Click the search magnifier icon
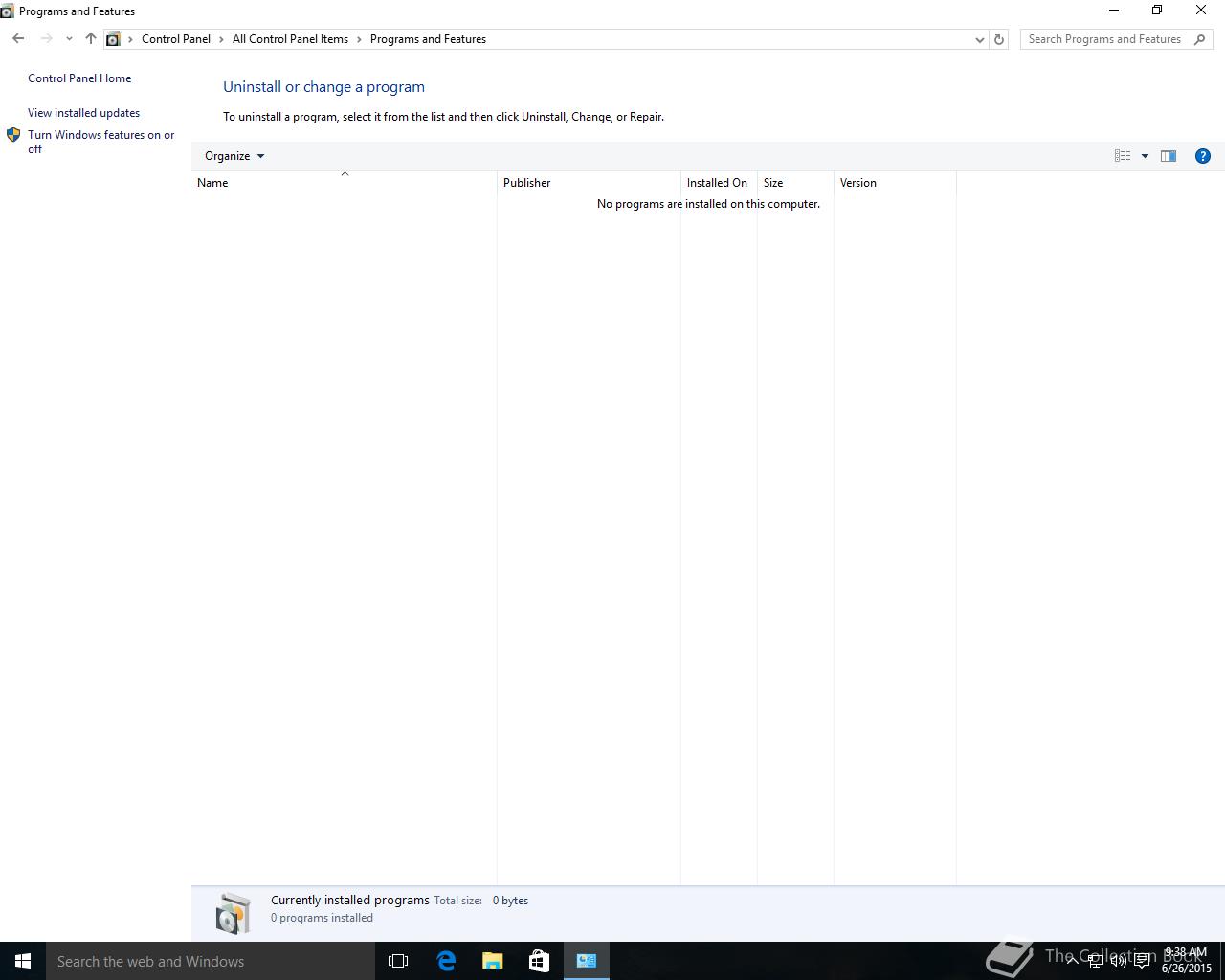The width and height of the screenshot is (1225, 980). click(x=1200, y=39)
